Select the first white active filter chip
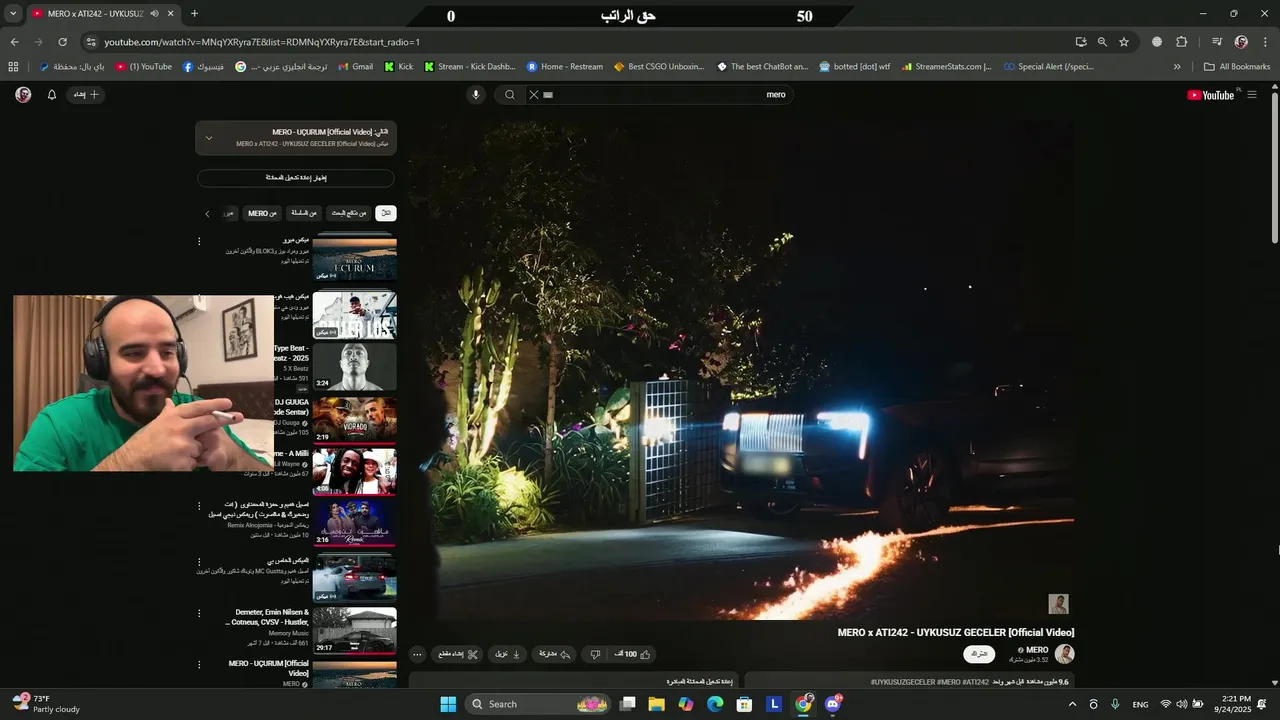 click(386, 213)
